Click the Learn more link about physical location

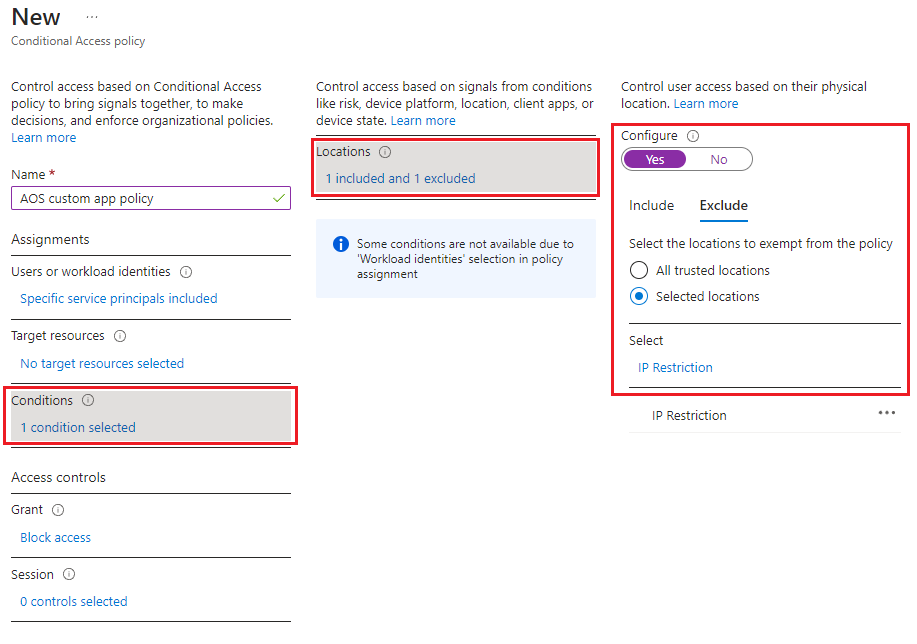point(705,102)
